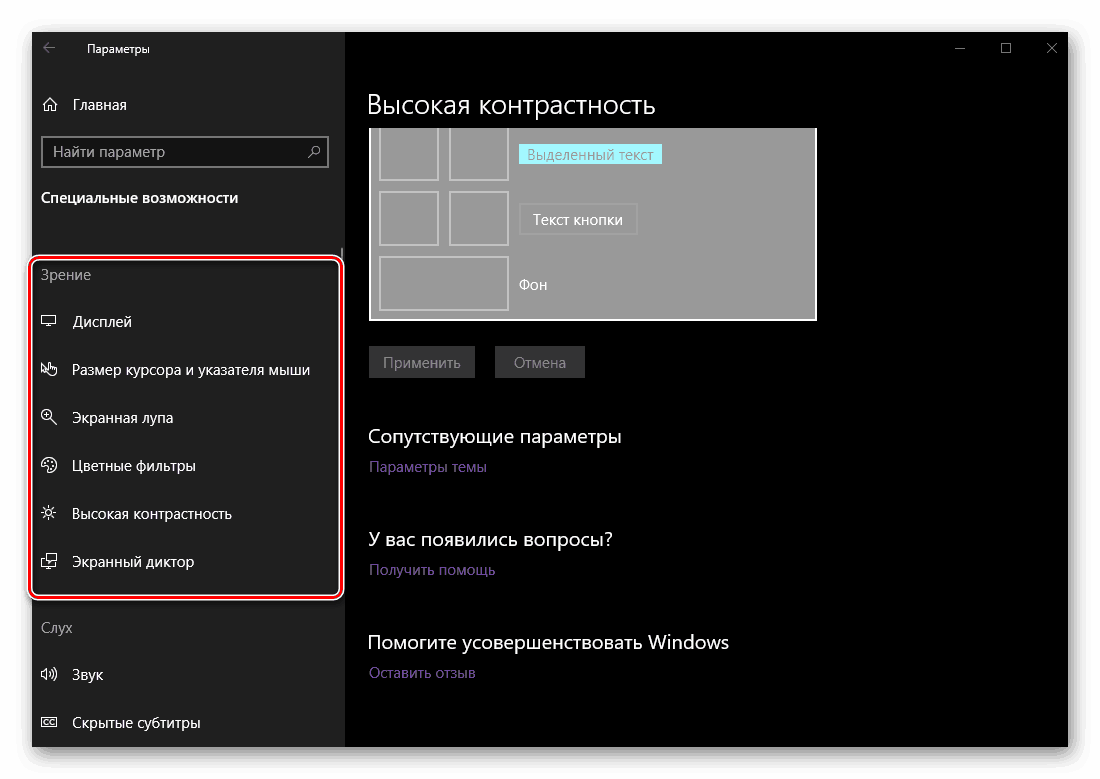Click the Слух category heading
The image size is (1100, 779).
tap(57, 627)
